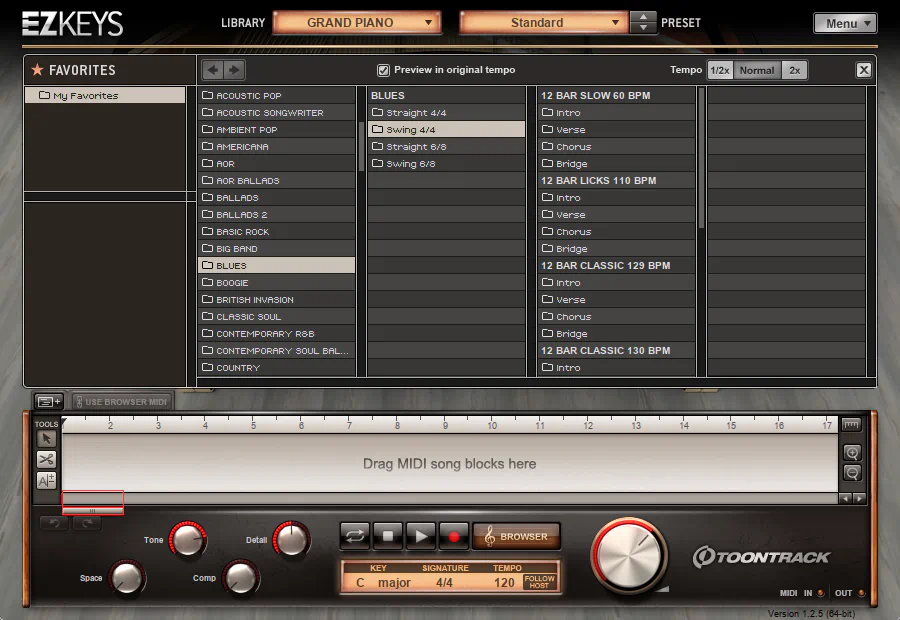Set preview tempo to 1/2x

point(720,70)
